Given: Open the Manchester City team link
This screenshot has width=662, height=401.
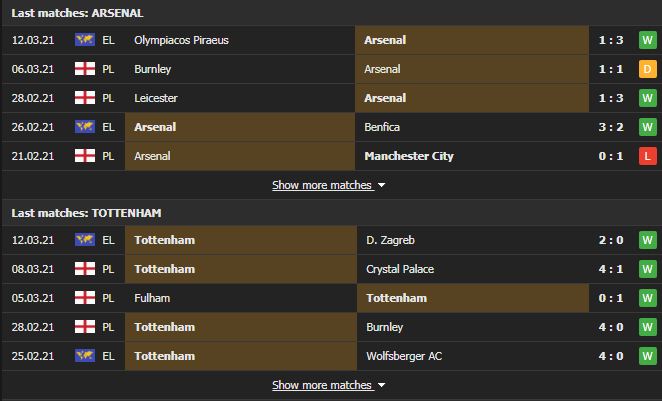Looking at the screenshot, I should click(x=409, y=156).
